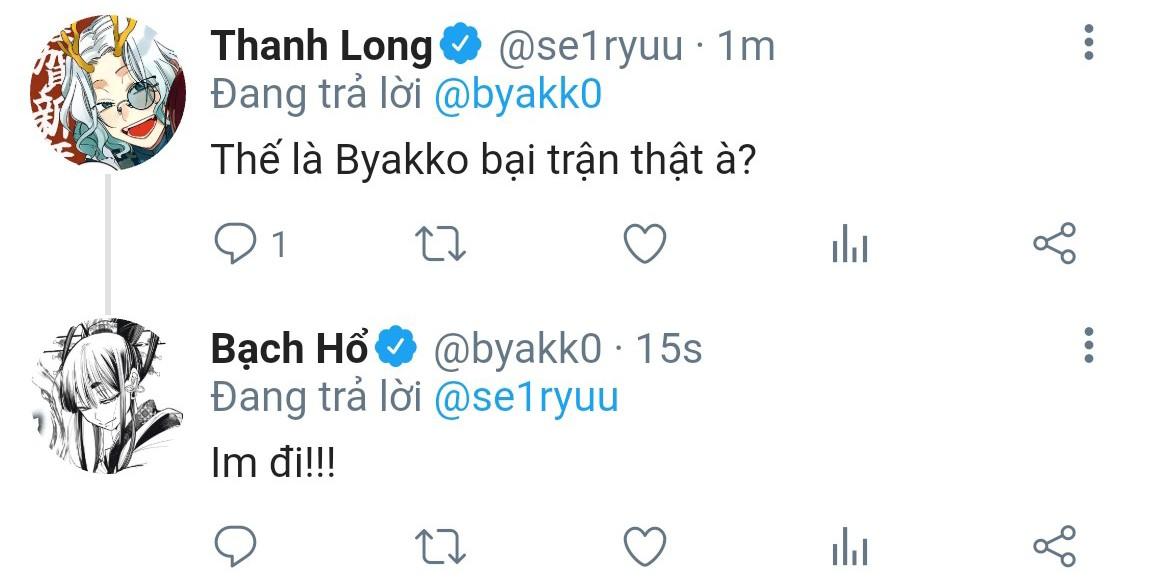1152x582 pixels.
Task: Reply to Bạch Hổ's tweet
Action: pyautogui.click(x=236, y=546)
